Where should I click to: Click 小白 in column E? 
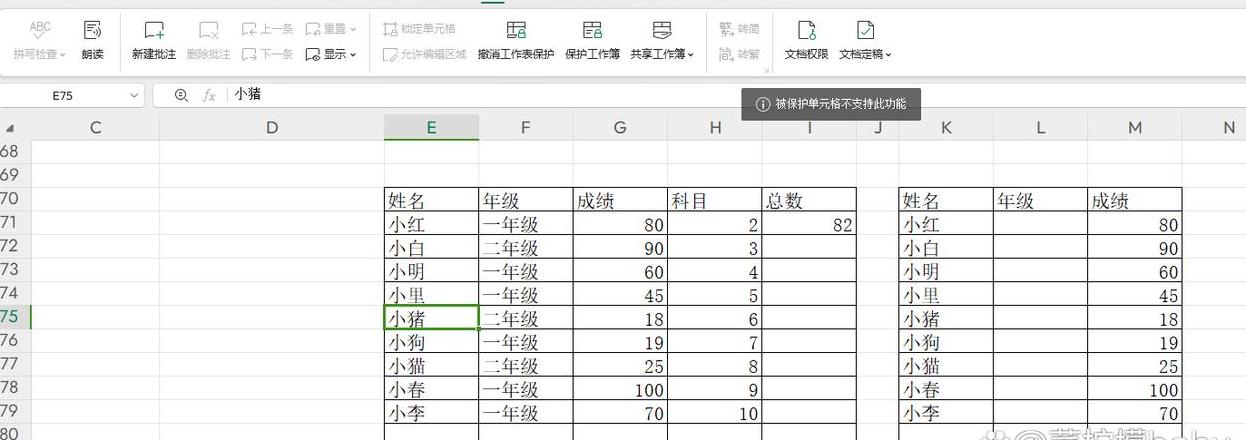pyautogui.click(x=431, y=246)
